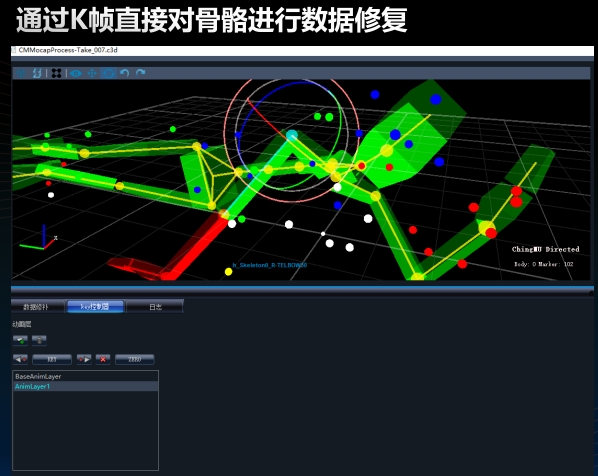Jump to the previous keyframe
Image resolution: width=598 pixels, height=476 pixels.
(20, 359)
